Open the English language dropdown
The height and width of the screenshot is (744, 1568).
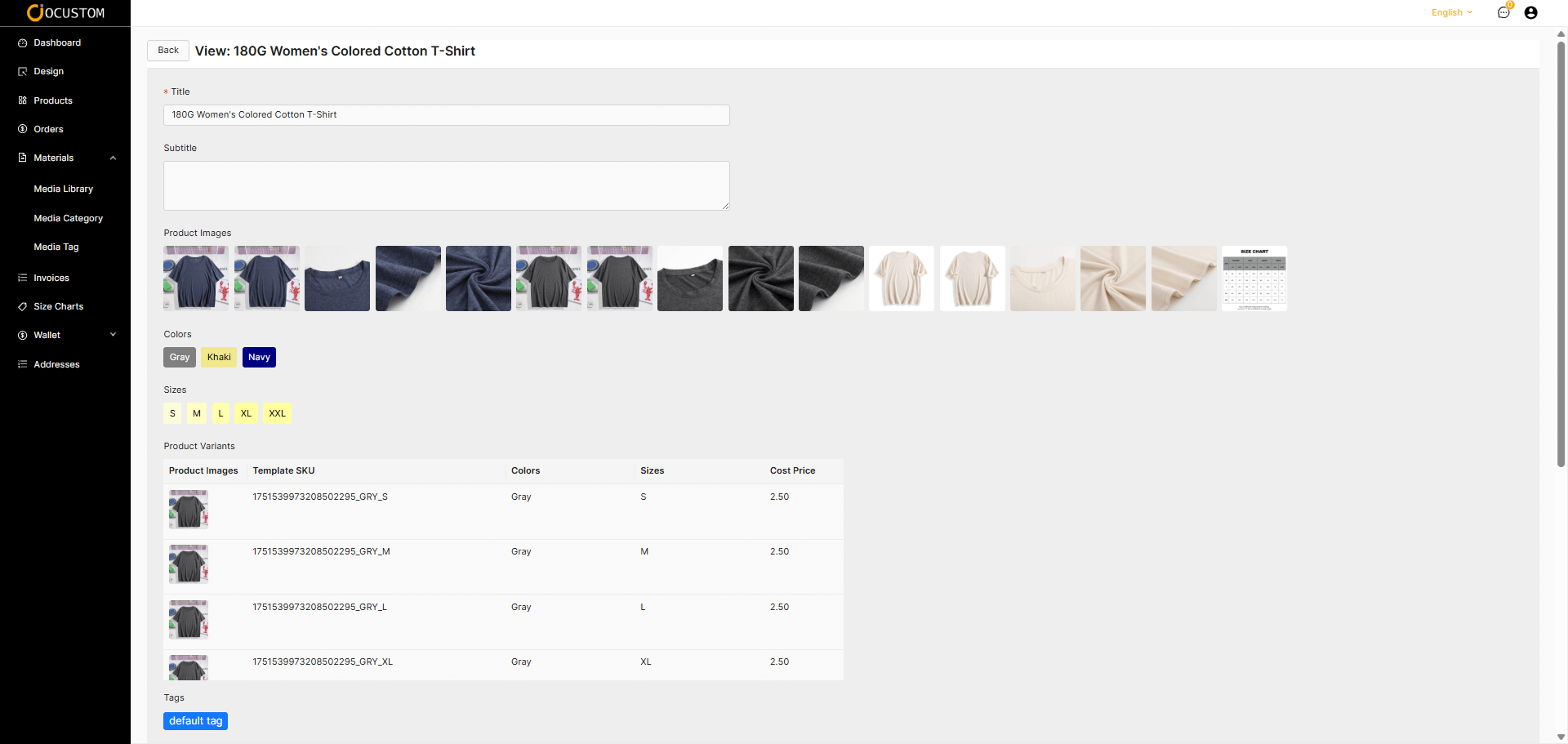pos(1451,12)
